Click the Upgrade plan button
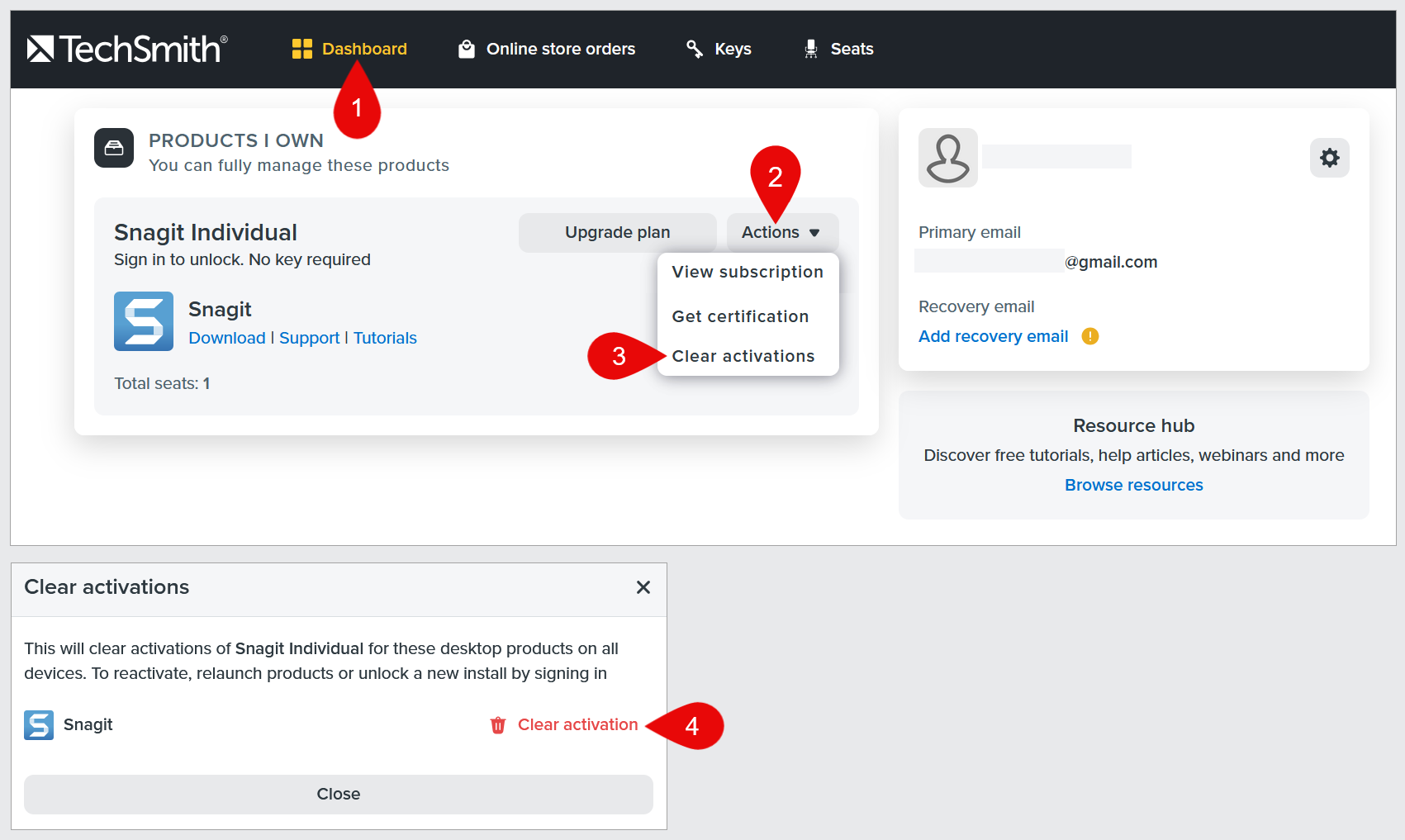The width and height of the screenshot is (1405, 840). [x=618, y=233]
